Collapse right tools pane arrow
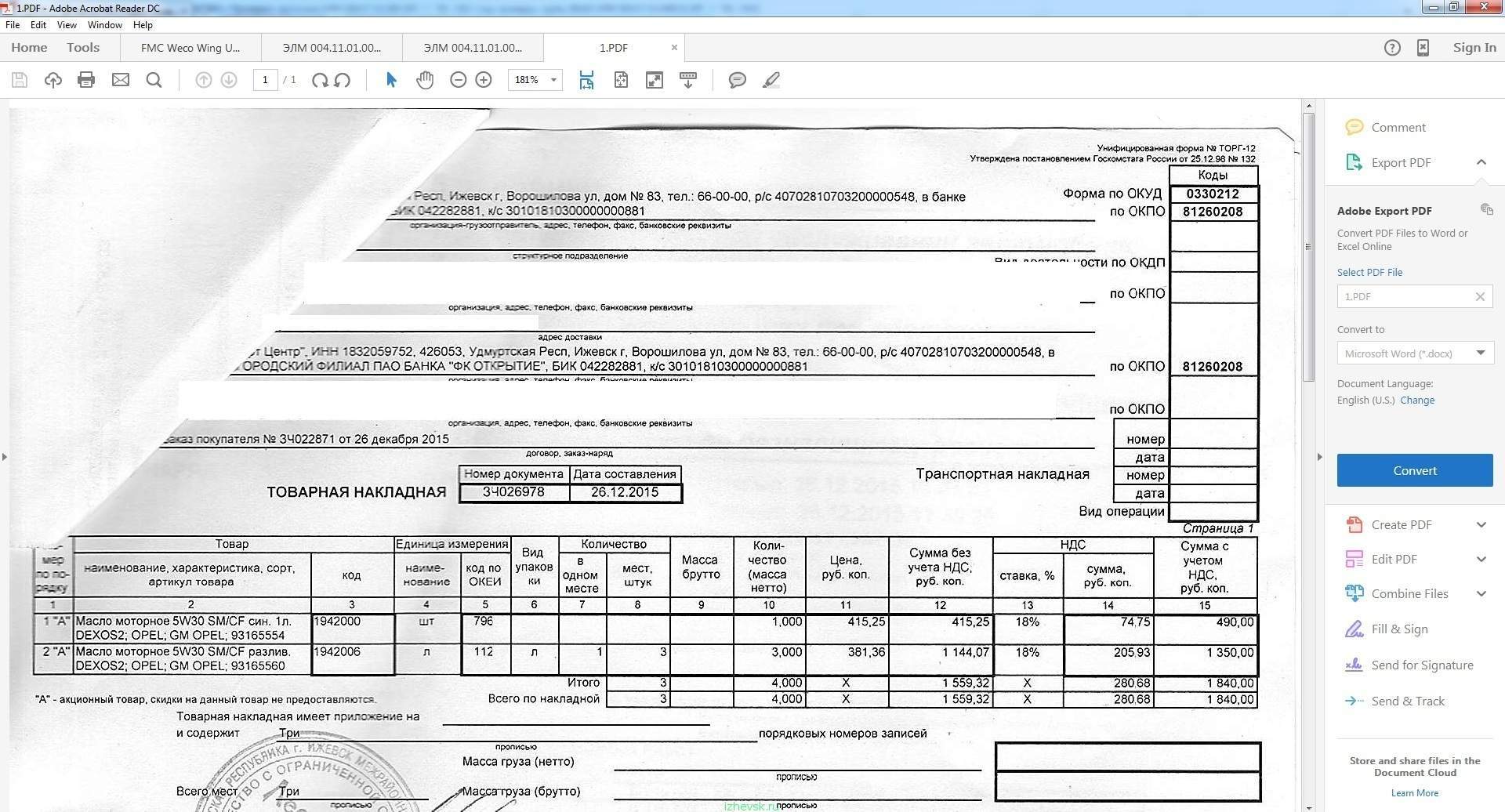This screenshot has height=812, width=1505. pos(1320,456)
